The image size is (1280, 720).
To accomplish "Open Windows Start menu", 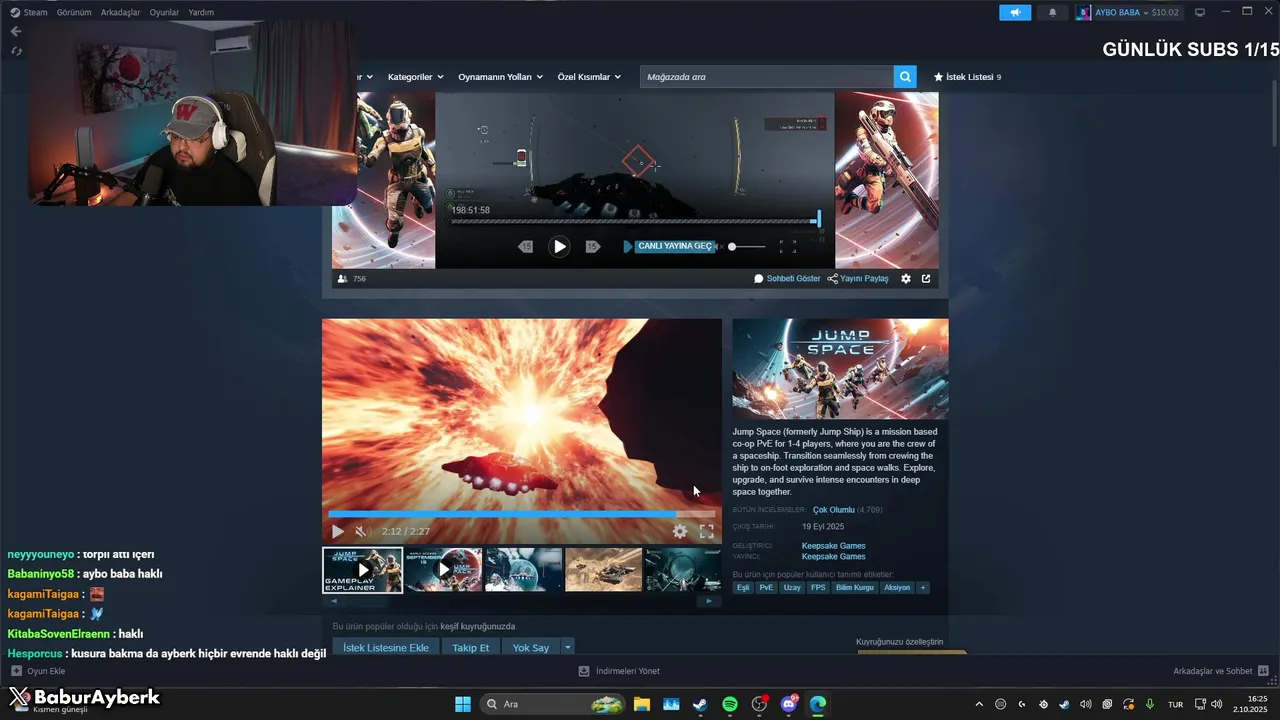I will (463, 704).
